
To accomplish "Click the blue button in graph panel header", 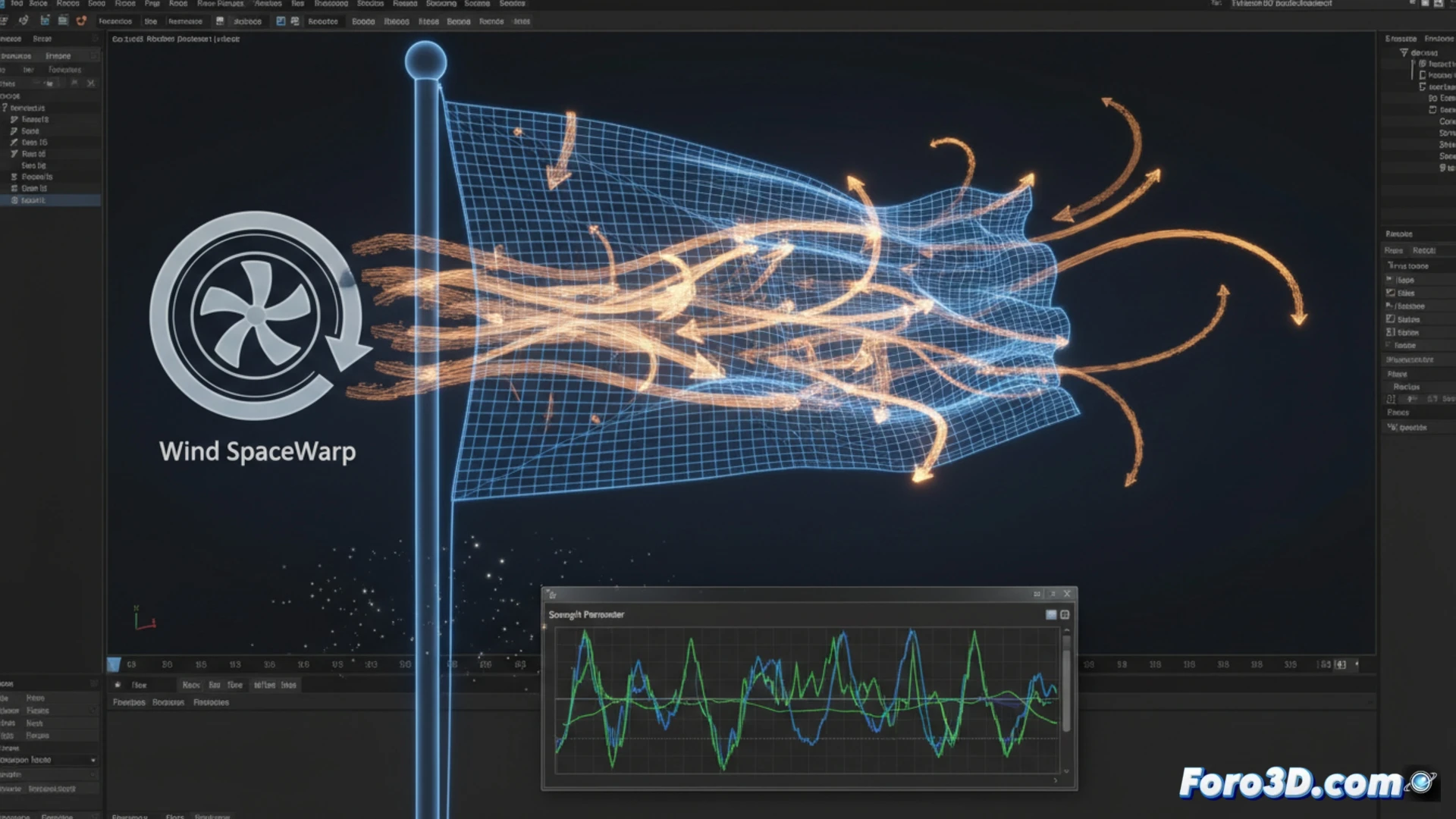I will pos(1051,615).
